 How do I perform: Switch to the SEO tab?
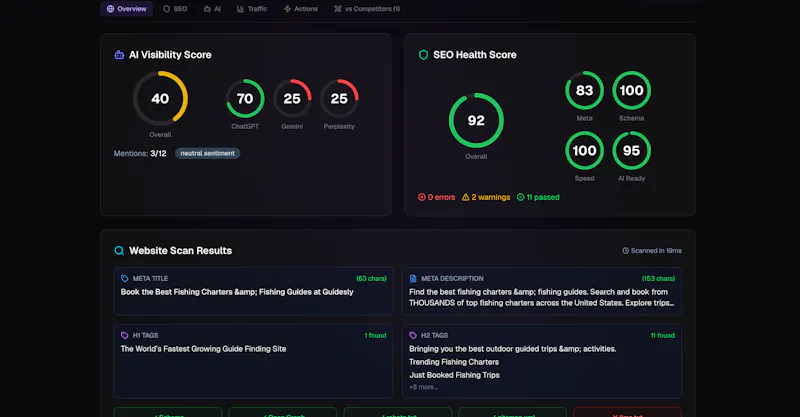(x=175, y=9)
